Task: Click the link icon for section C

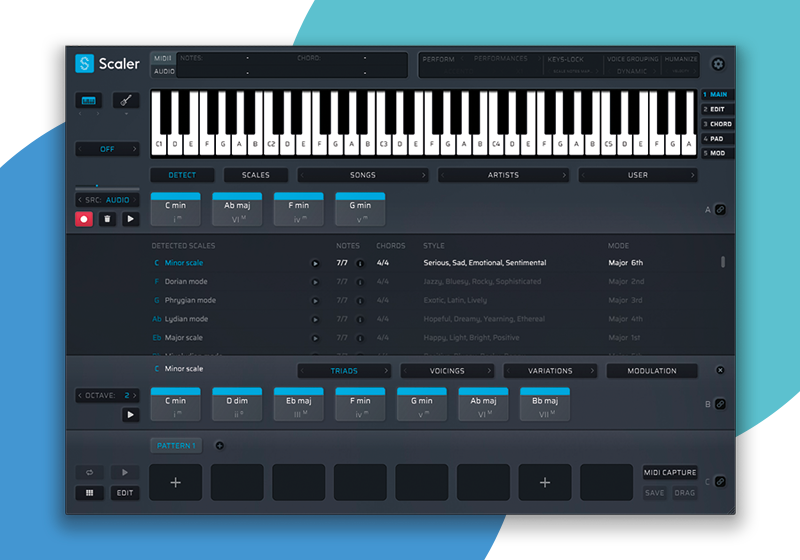Action: point(720,481)
